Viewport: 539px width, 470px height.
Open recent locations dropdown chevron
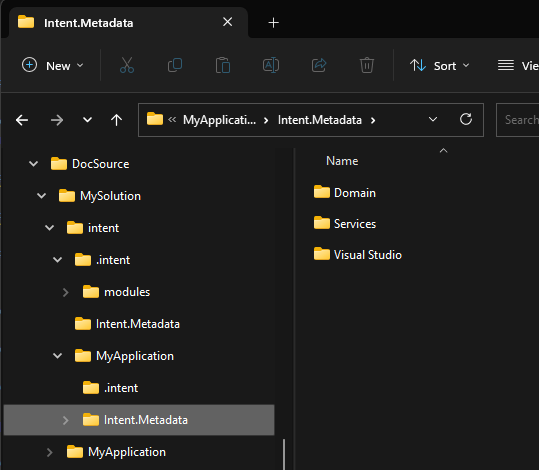(x=88, y=120)
